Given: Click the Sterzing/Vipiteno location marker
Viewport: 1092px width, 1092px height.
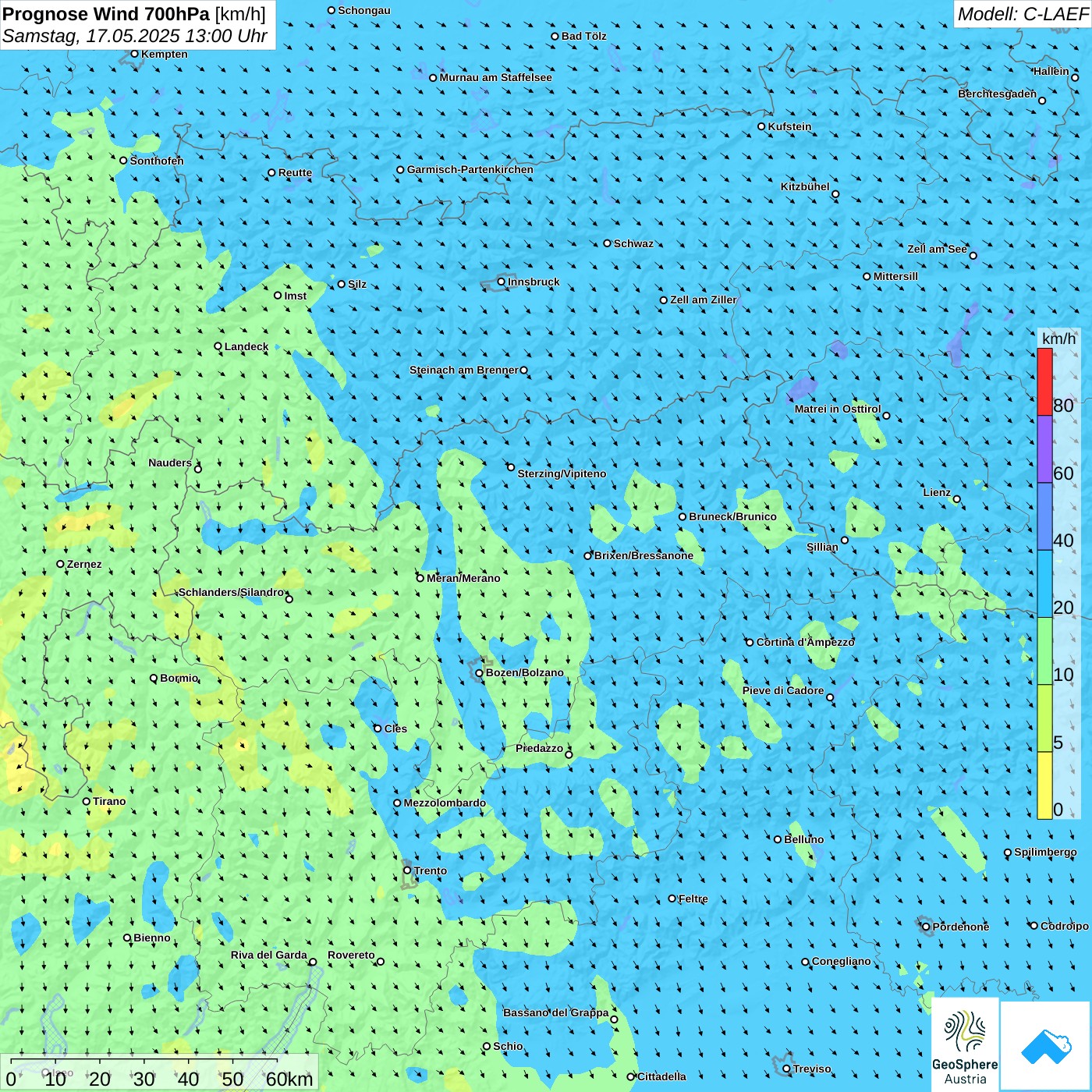Looking at the screenshot, I should point(511,467).
